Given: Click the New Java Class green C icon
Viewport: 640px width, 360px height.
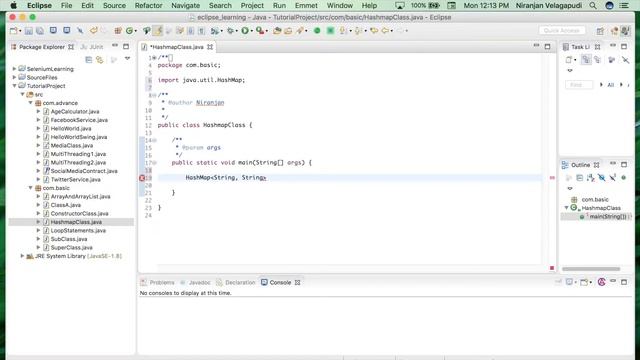Looking at the screenshot, I should point(129,31).
